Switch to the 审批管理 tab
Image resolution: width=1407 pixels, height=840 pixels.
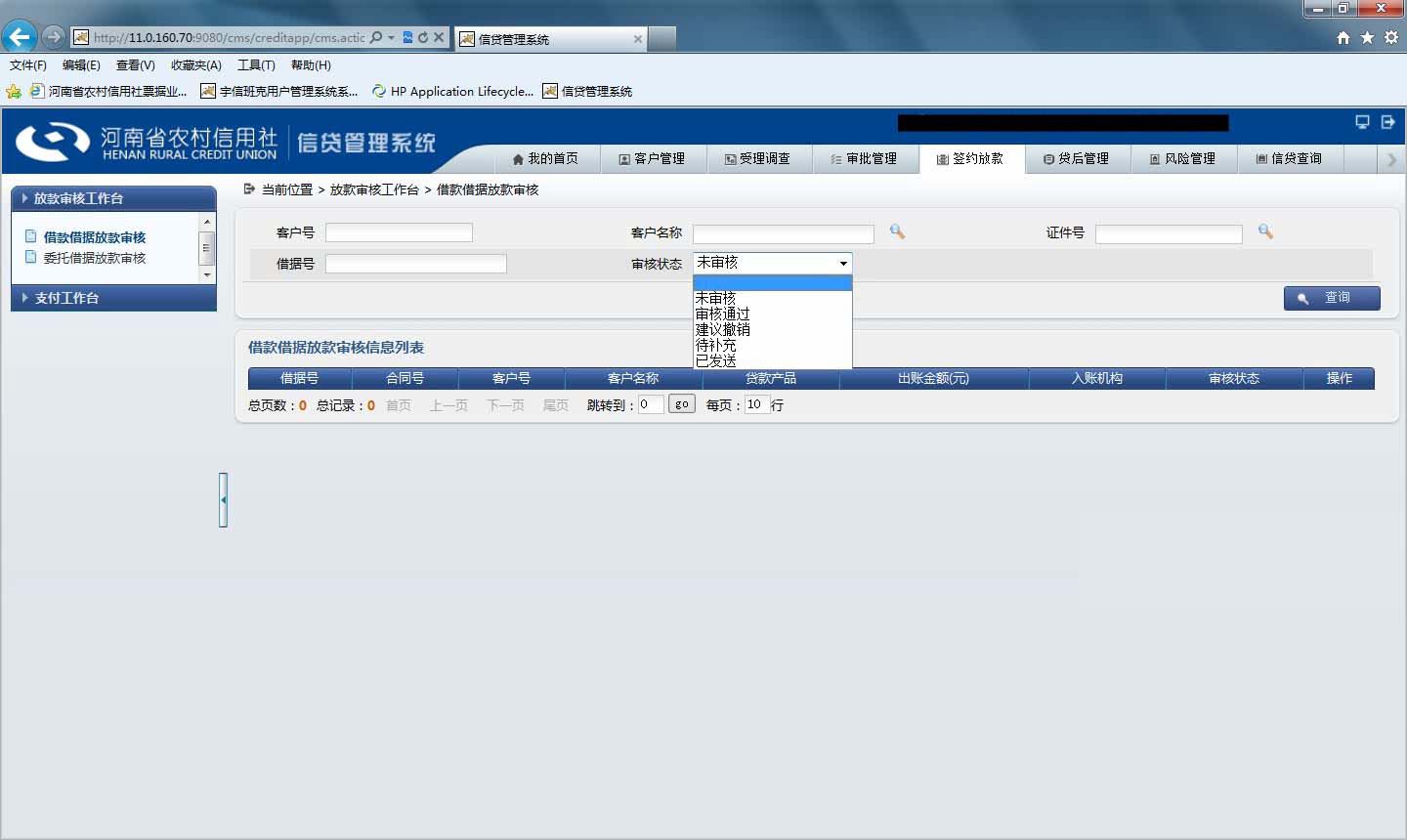click(865, 158)
